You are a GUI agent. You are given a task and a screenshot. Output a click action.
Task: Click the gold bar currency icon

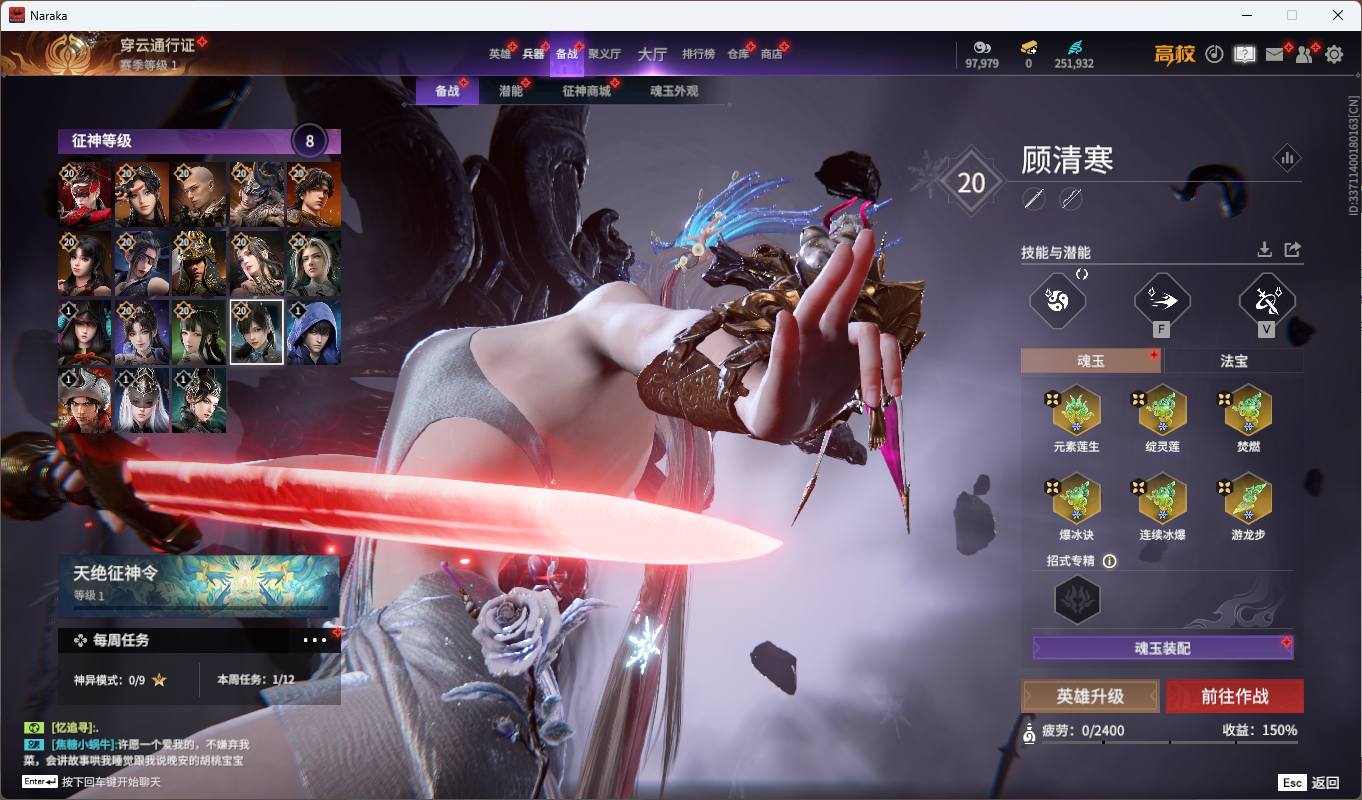[x=1028, y=47]
